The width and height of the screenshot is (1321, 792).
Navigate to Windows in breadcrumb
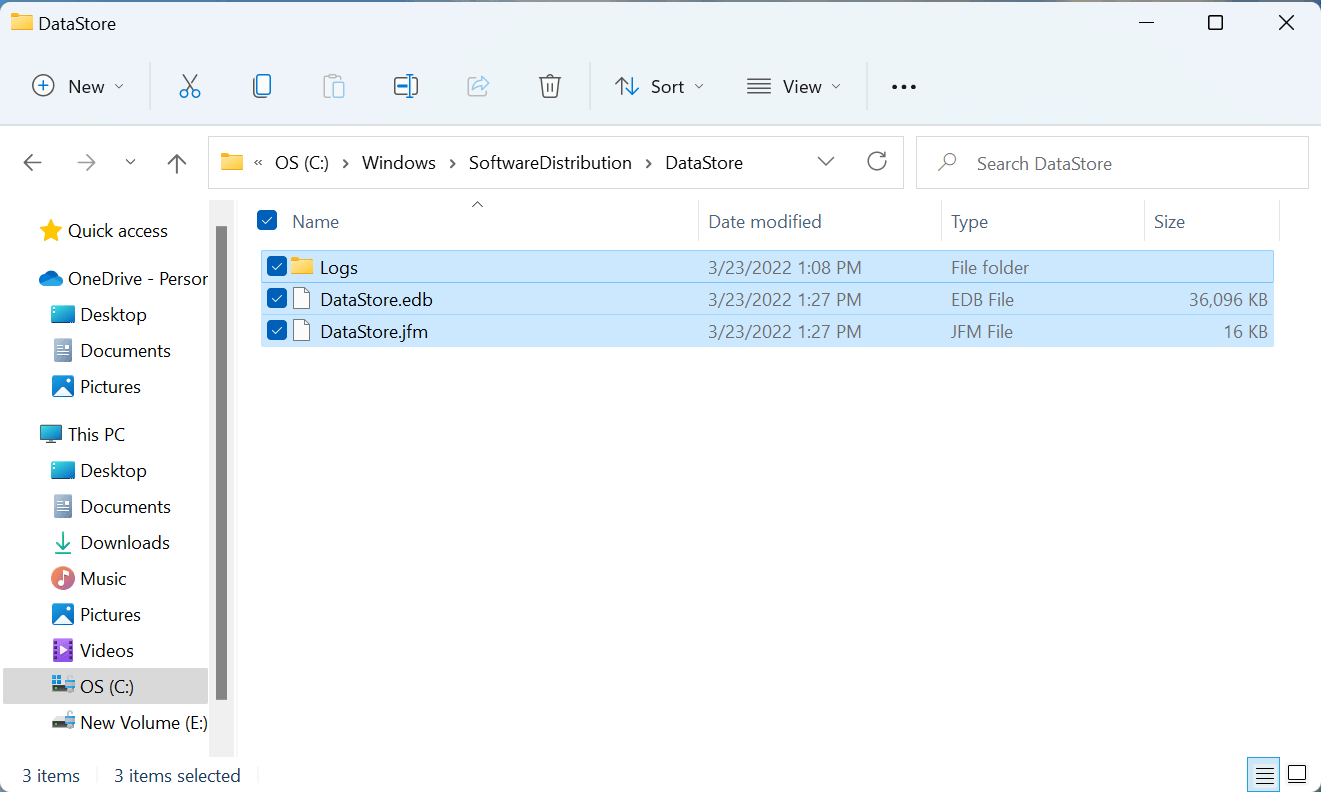[x=399, y=163]
